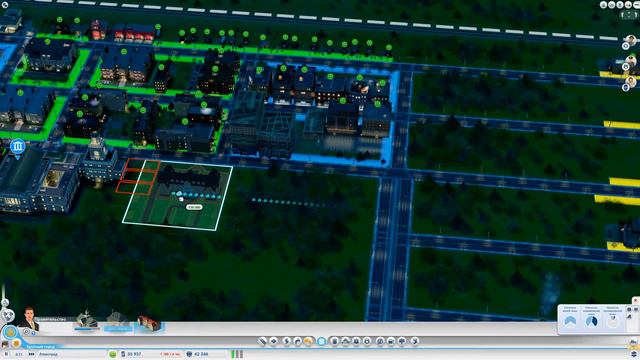The width and height of the screenshot is (640, 360).
Task: Open the Mass Transit bus menu
Action: 391,341
